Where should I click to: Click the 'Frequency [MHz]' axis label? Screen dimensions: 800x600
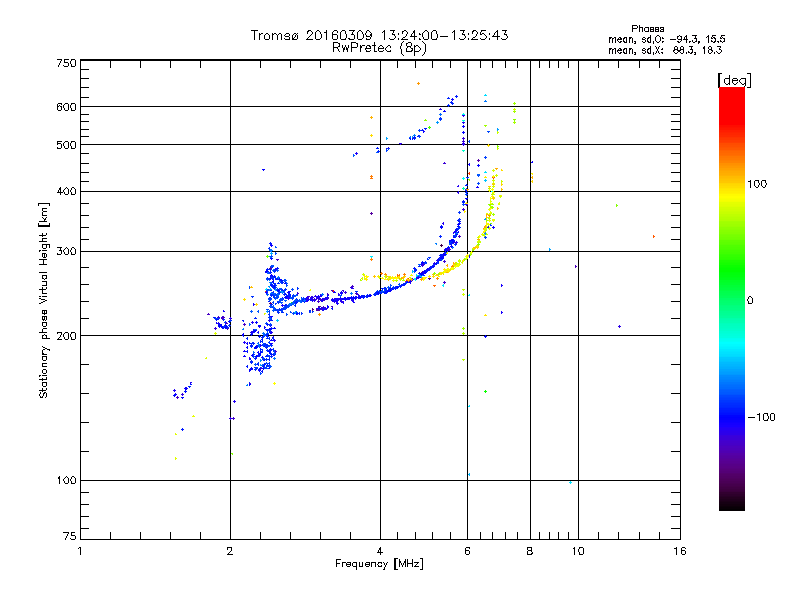tap(379, 564)
